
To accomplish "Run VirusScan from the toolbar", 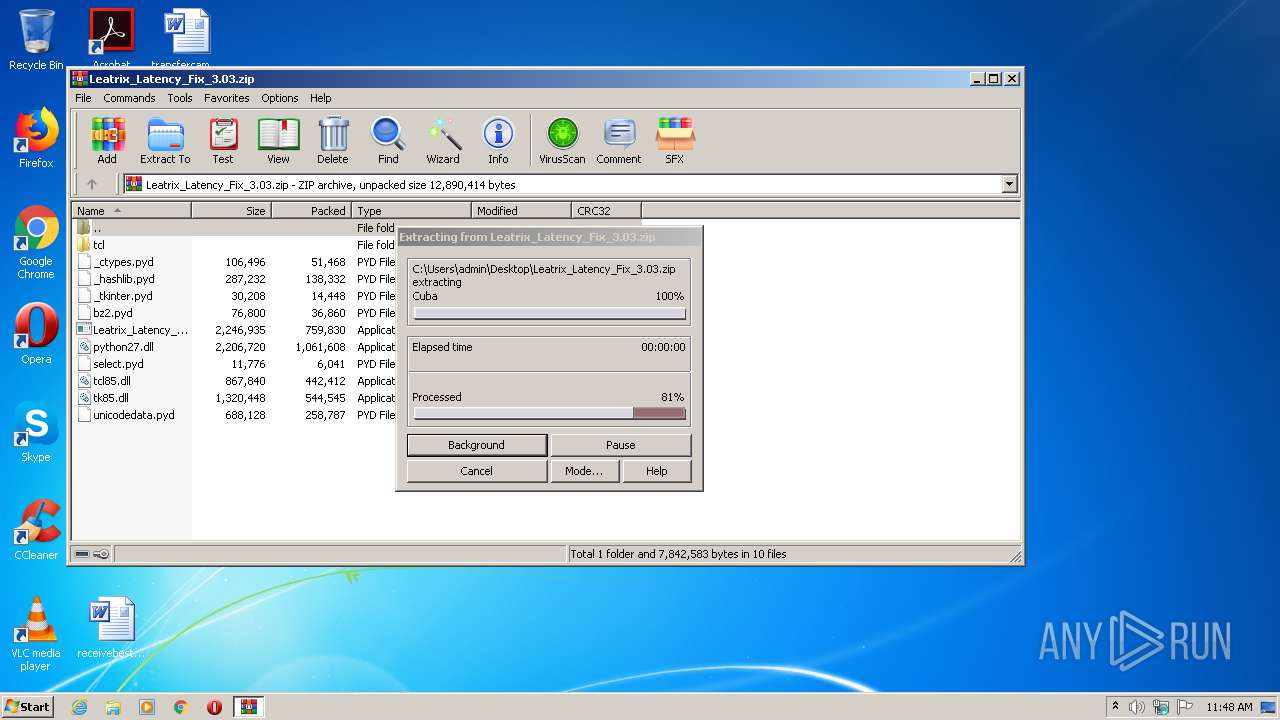I will point(562,140).
